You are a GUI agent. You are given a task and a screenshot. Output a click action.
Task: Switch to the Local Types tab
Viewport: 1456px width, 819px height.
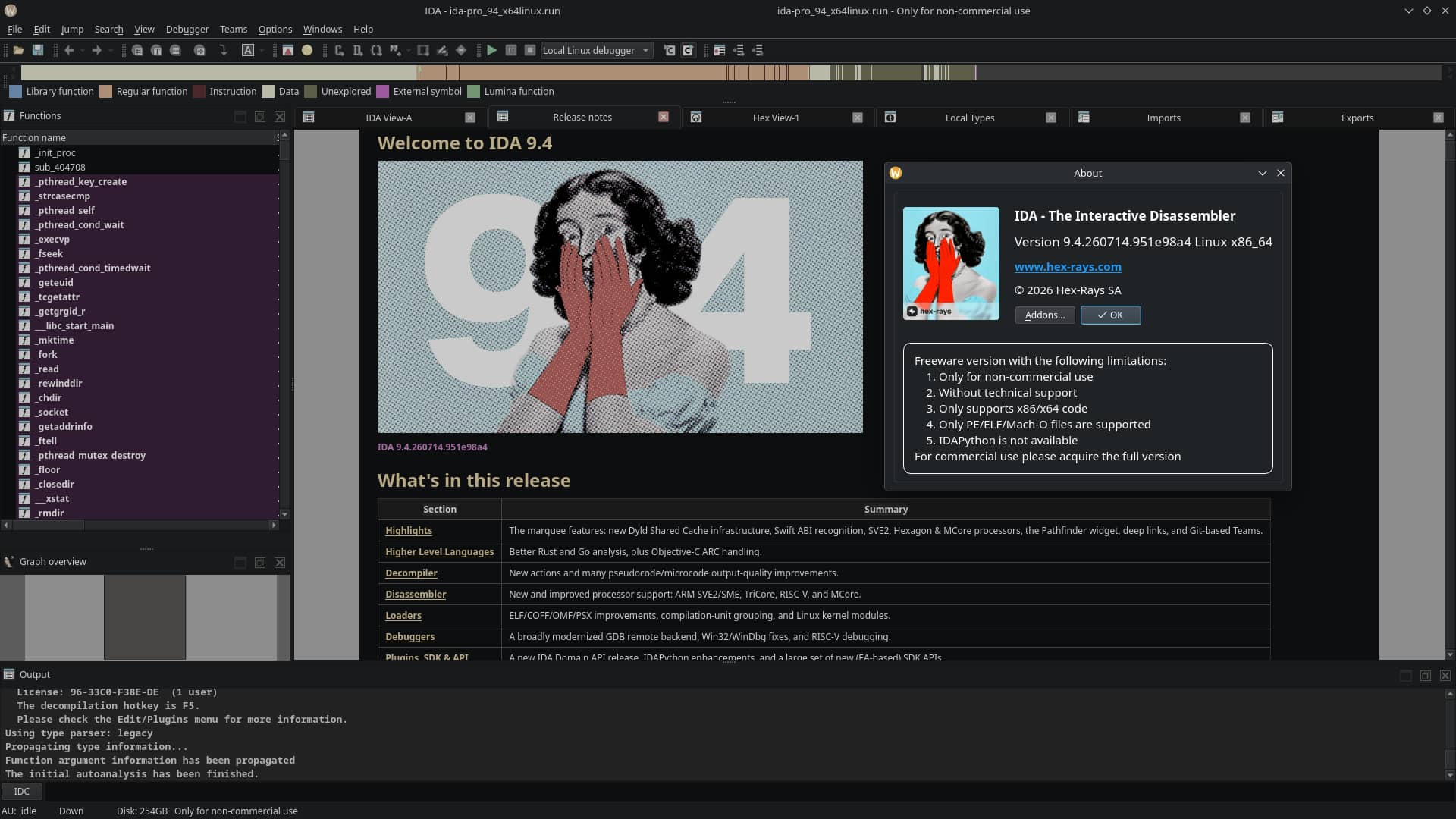tap(970, 118)
